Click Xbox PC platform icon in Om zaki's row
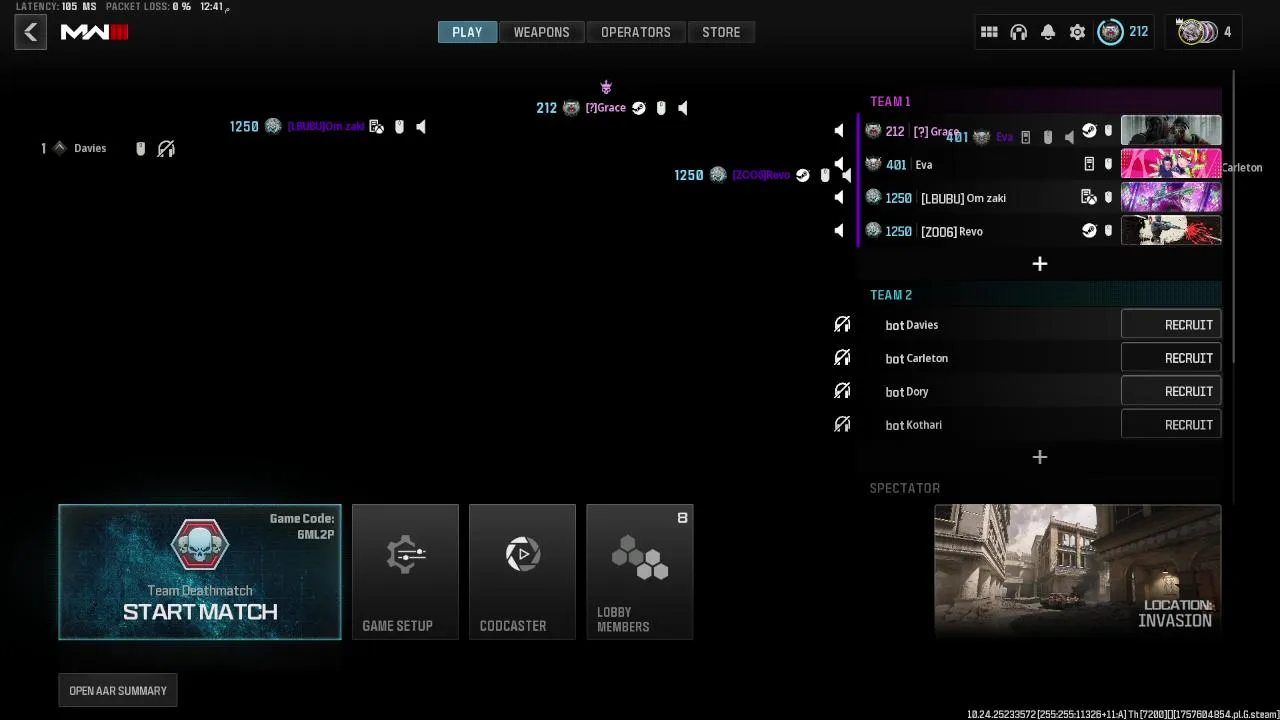This screenshot has width=1280, height=720. [x=1089, y=198]
